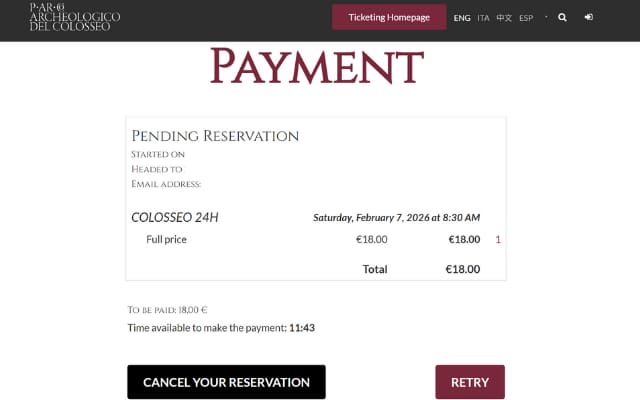Screen dimensions: 640x400
Task: Click the search magnifier icon
Action: coord(562,17)
